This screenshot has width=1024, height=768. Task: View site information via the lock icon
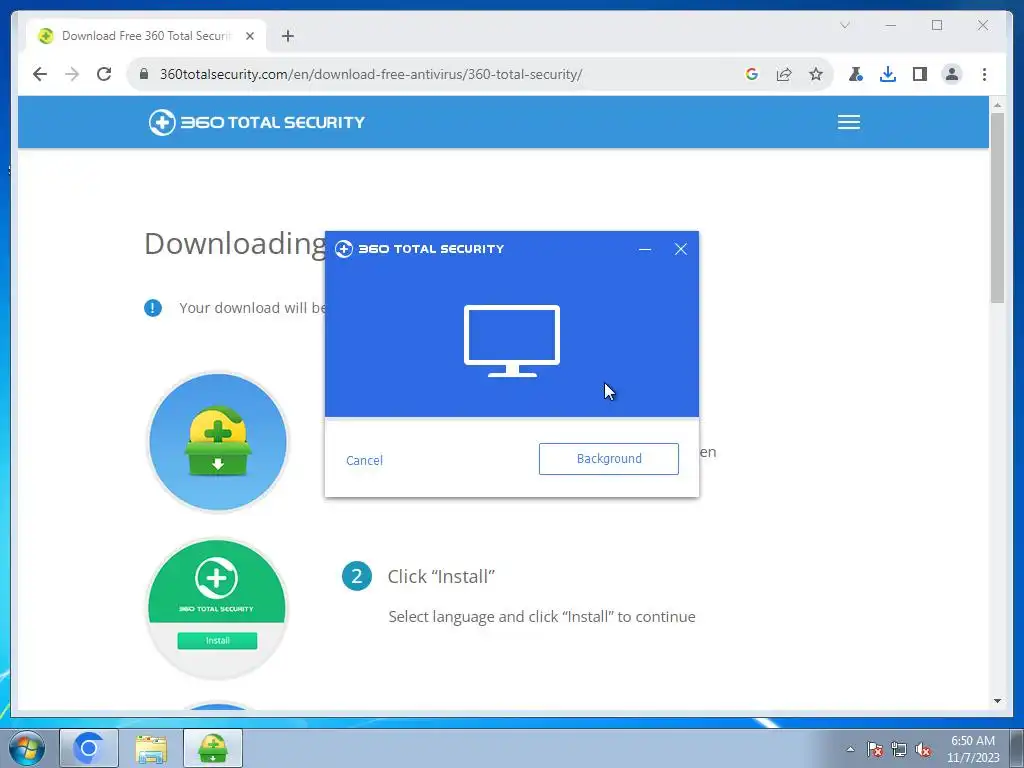pyautogui.click(x=144, y=74)
